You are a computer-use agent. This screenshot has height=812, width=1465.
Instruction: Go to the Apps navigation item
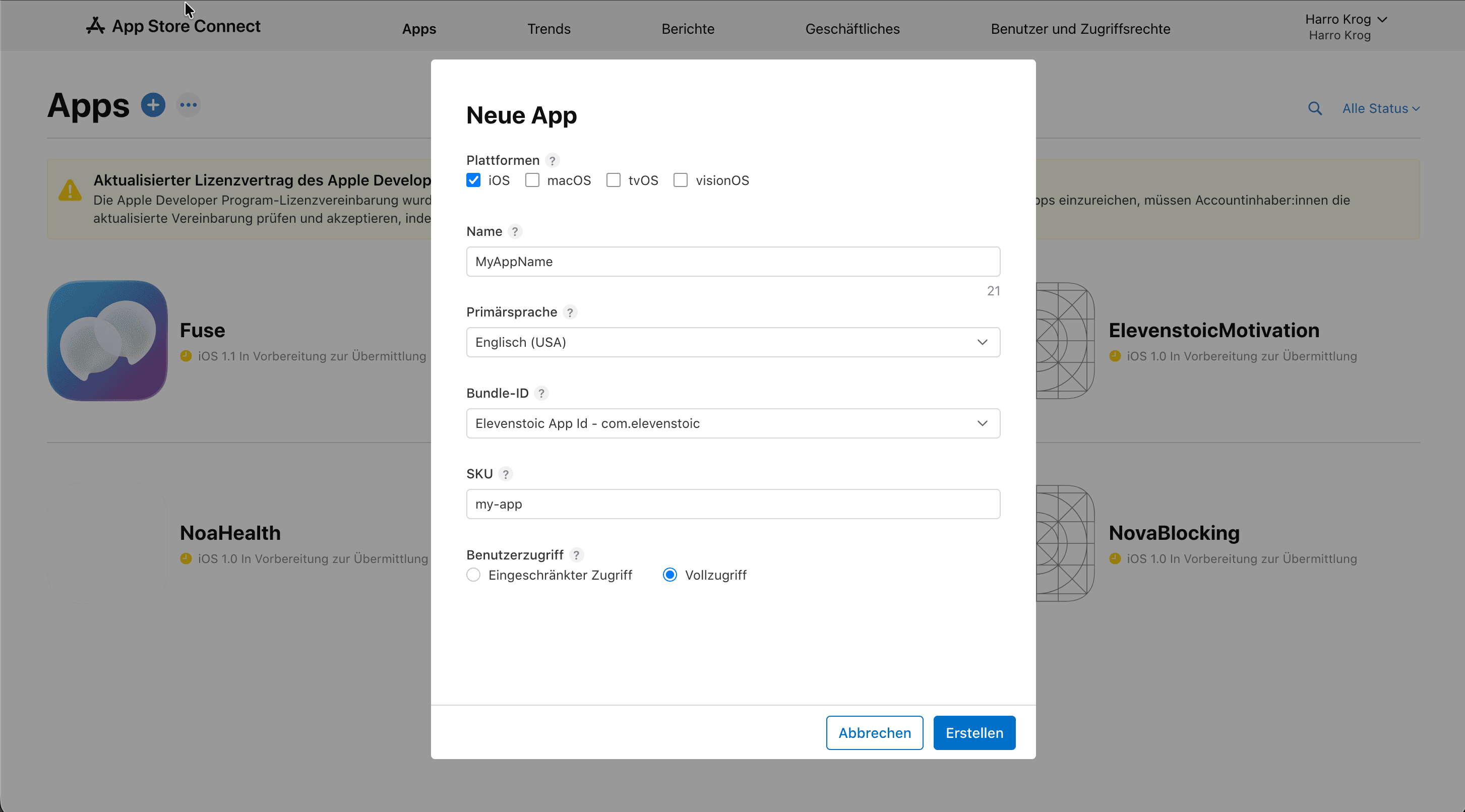pos(419,29)
